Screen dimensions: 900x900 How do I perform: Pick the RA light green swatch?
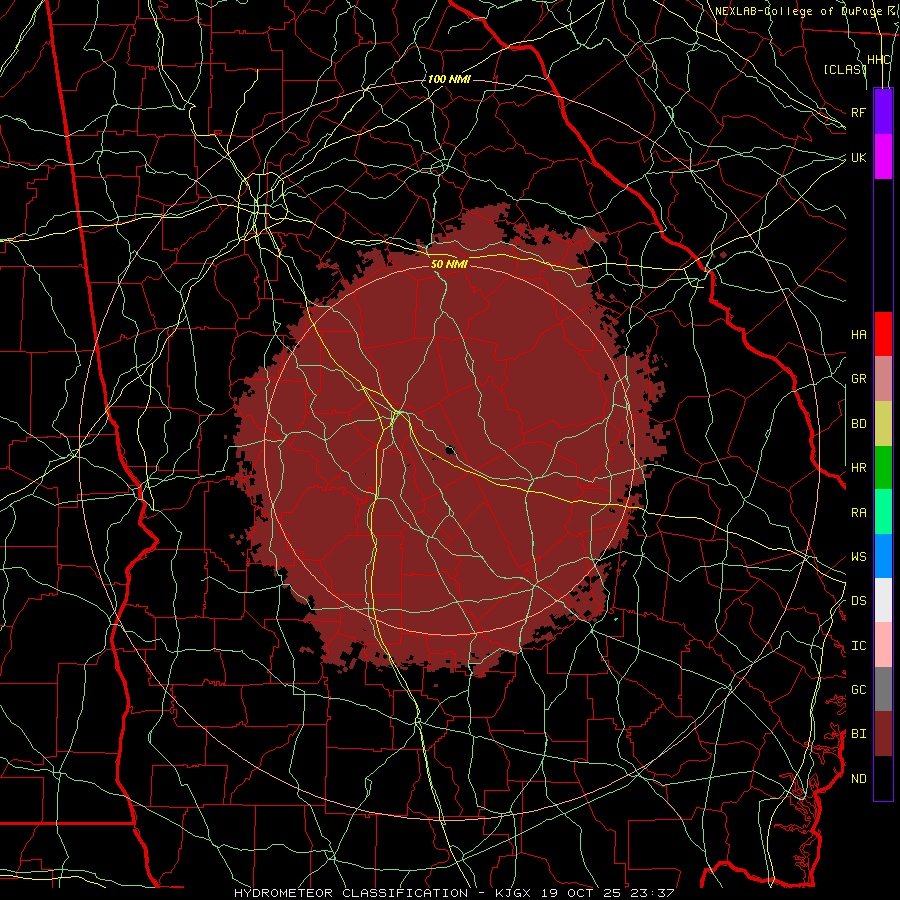point(883,512)
